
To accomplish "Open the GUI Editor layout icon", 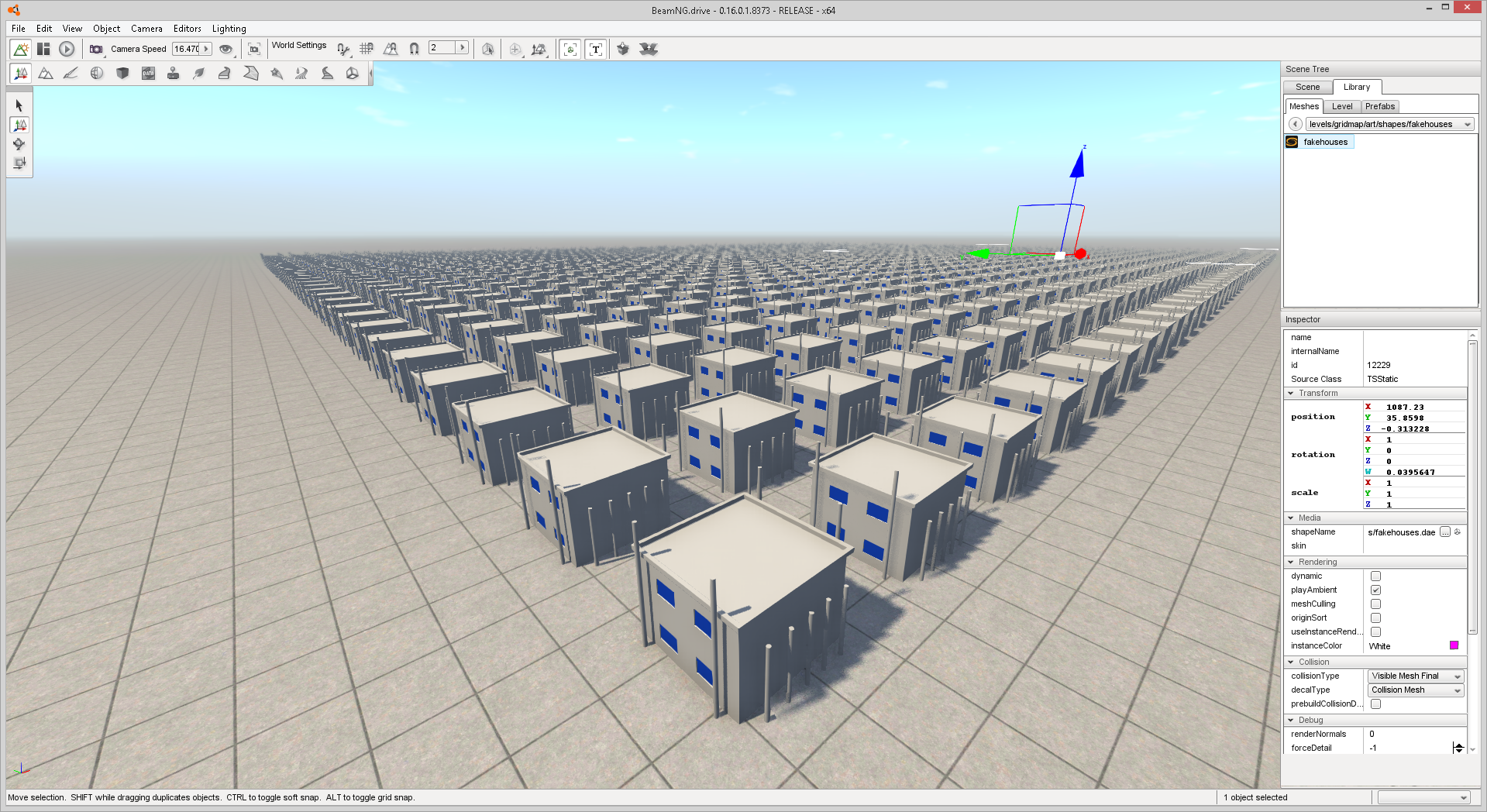I will (x=43, y=49).
